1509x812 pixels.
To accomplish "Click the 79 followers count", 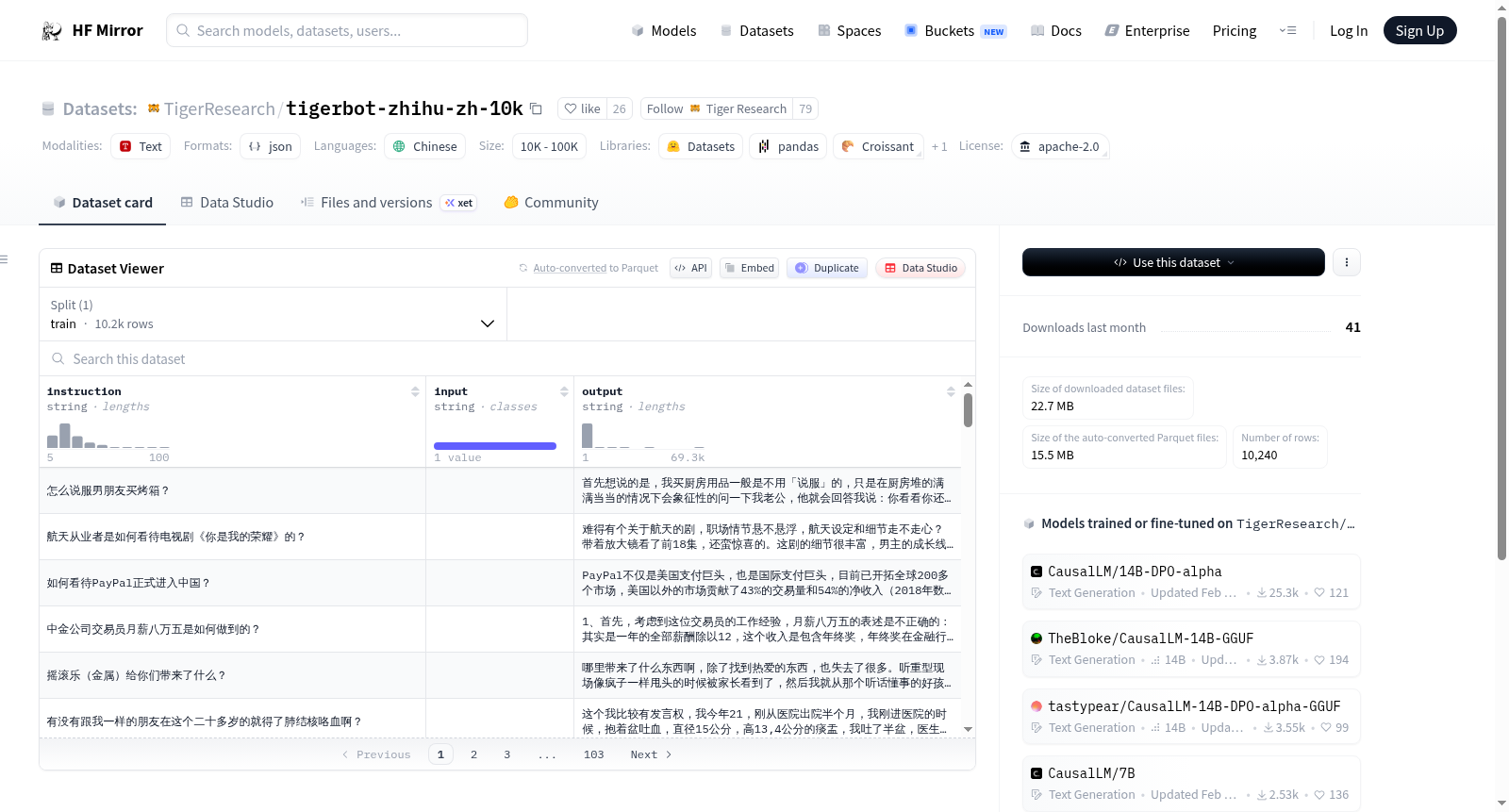I will (805, 108).
